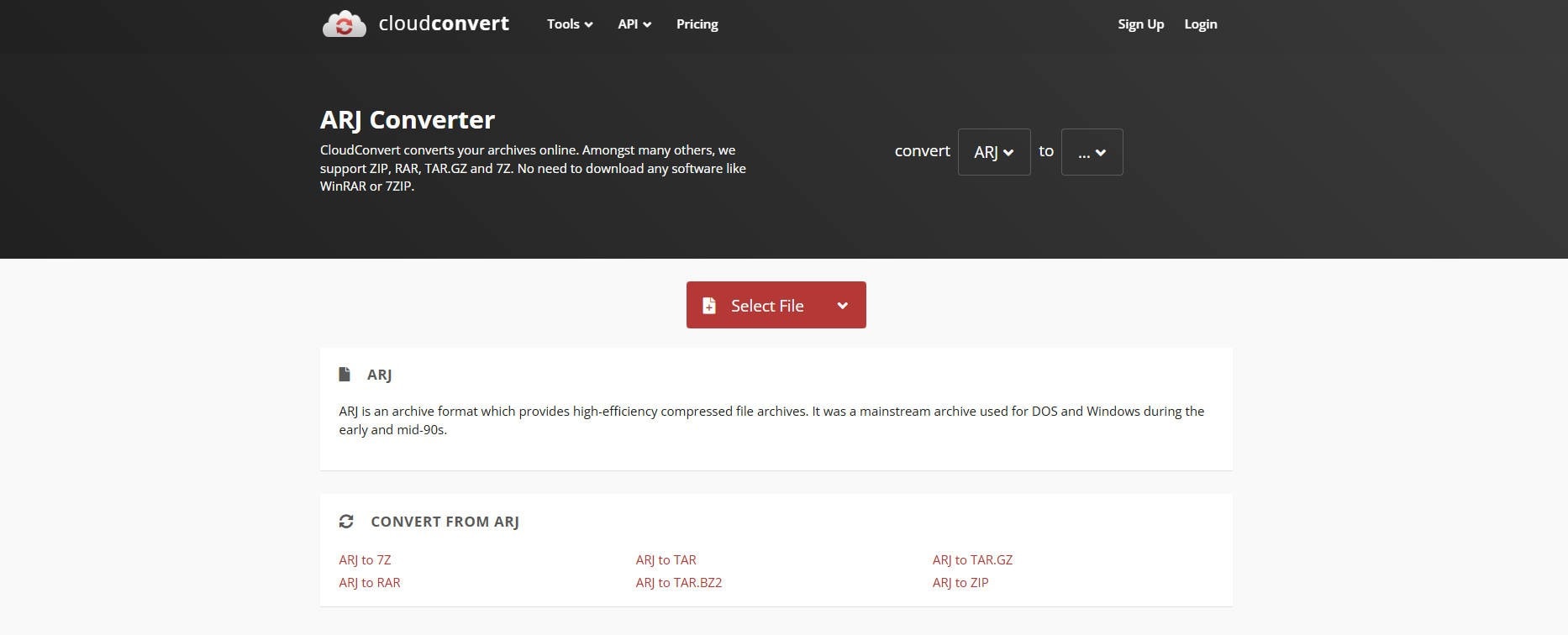Open the ARJ to RAR link
The height and width of the screenshot is (635, 1568).
[370, 582]
